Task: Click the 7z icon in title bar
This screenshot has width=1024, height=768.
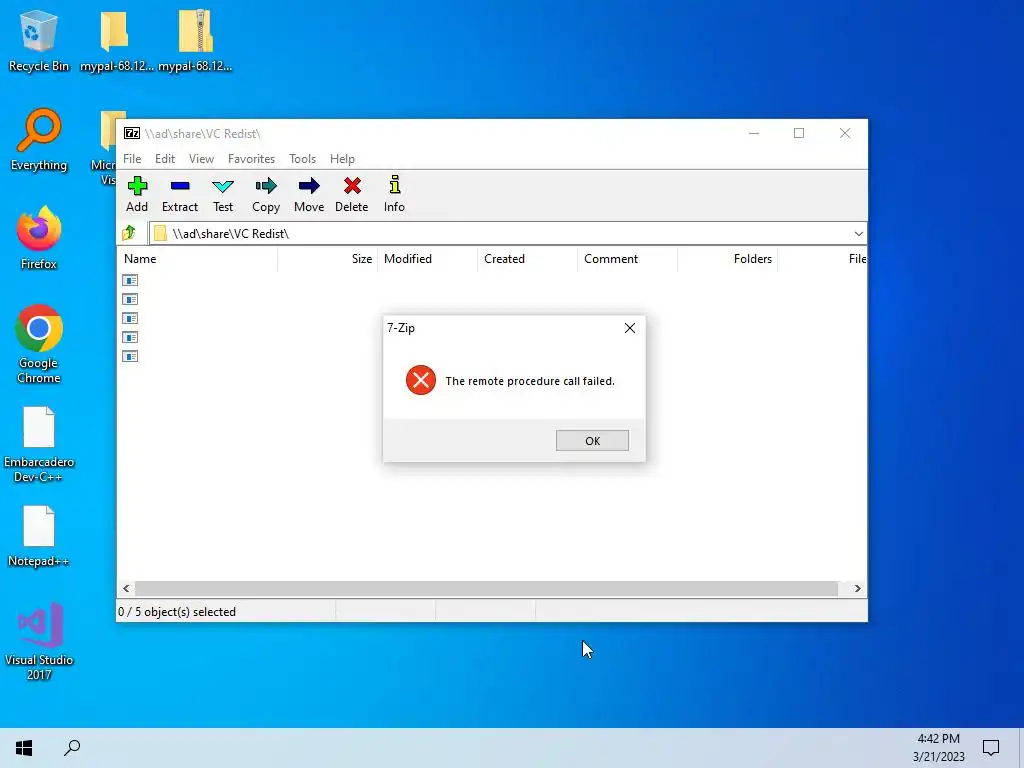Action: [132, 133]
